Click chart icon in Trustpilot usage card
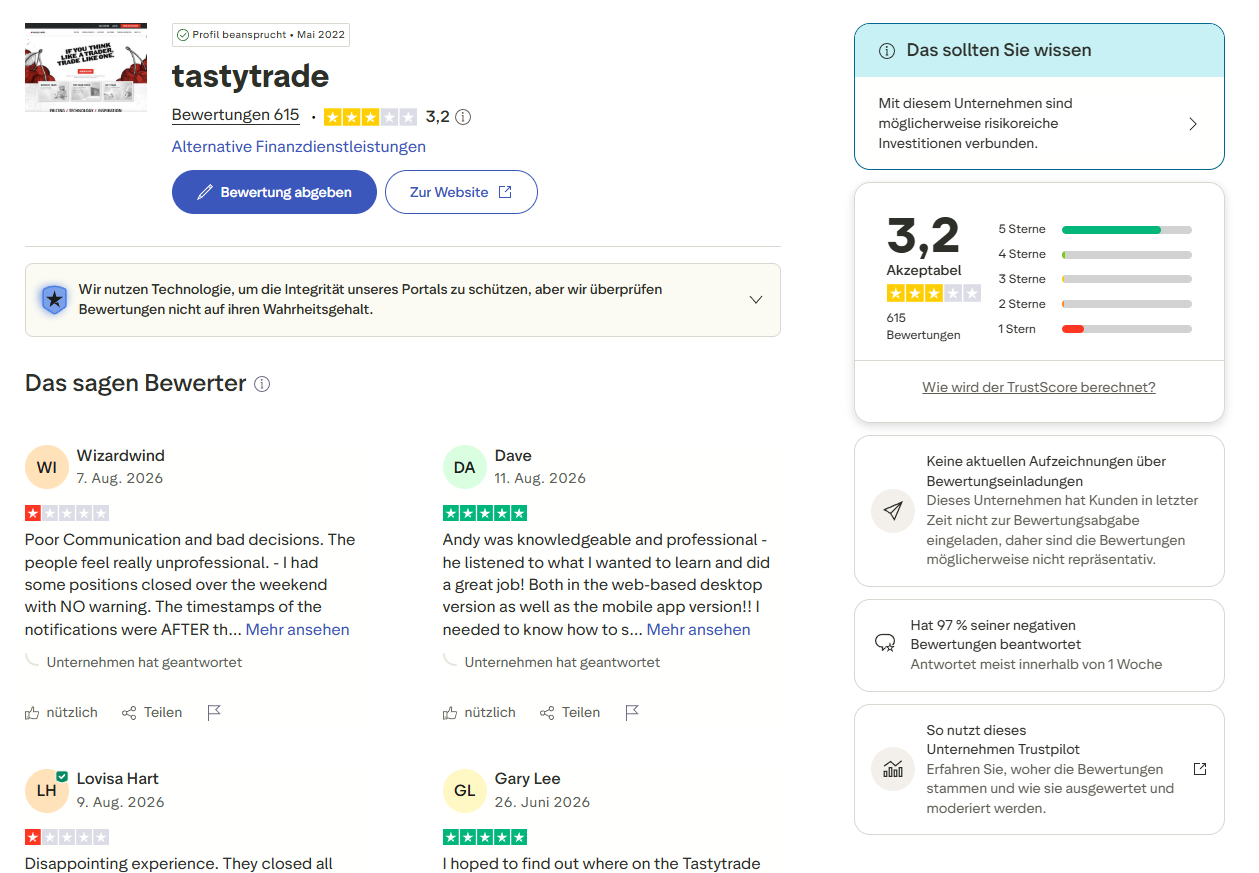 coord(893,769)
